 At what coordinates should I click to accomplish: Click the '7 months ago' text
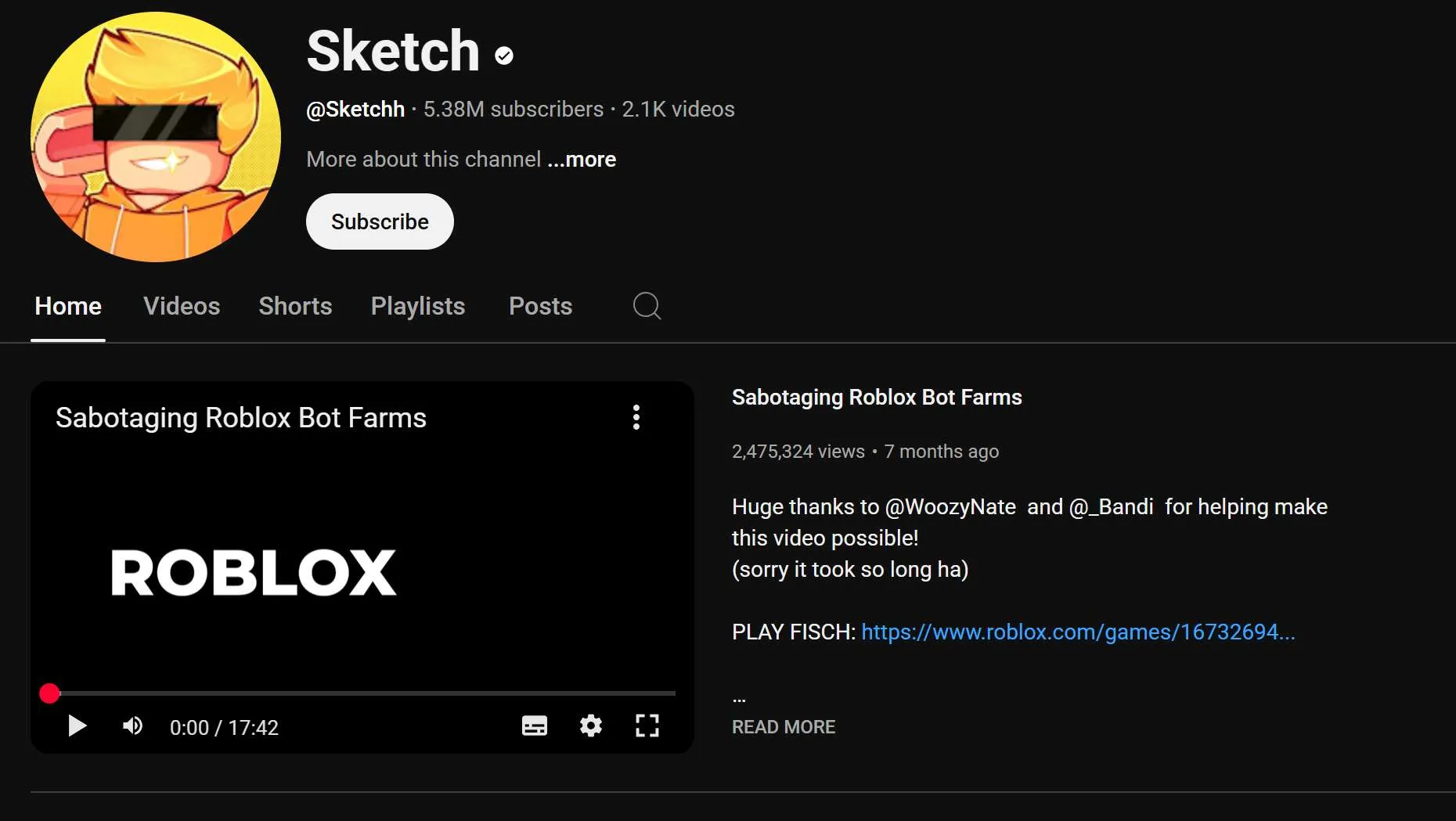point(942,452)
